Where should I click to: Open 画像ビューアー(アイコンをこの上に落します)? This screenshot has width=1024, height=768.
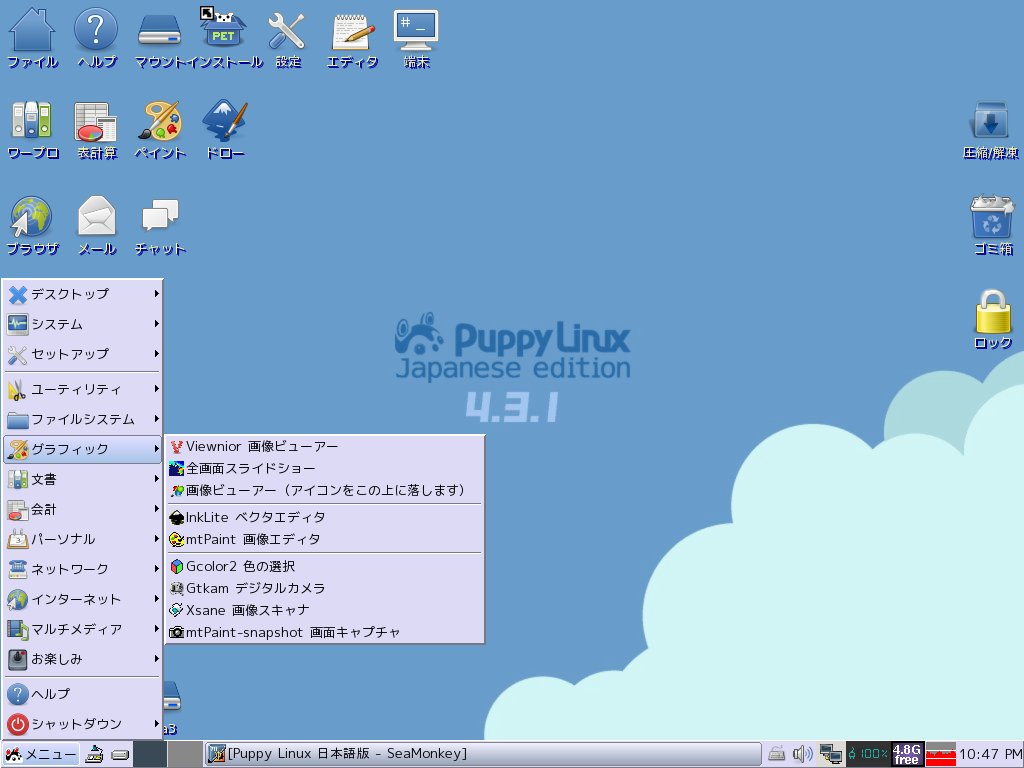(x=325, y=490)
